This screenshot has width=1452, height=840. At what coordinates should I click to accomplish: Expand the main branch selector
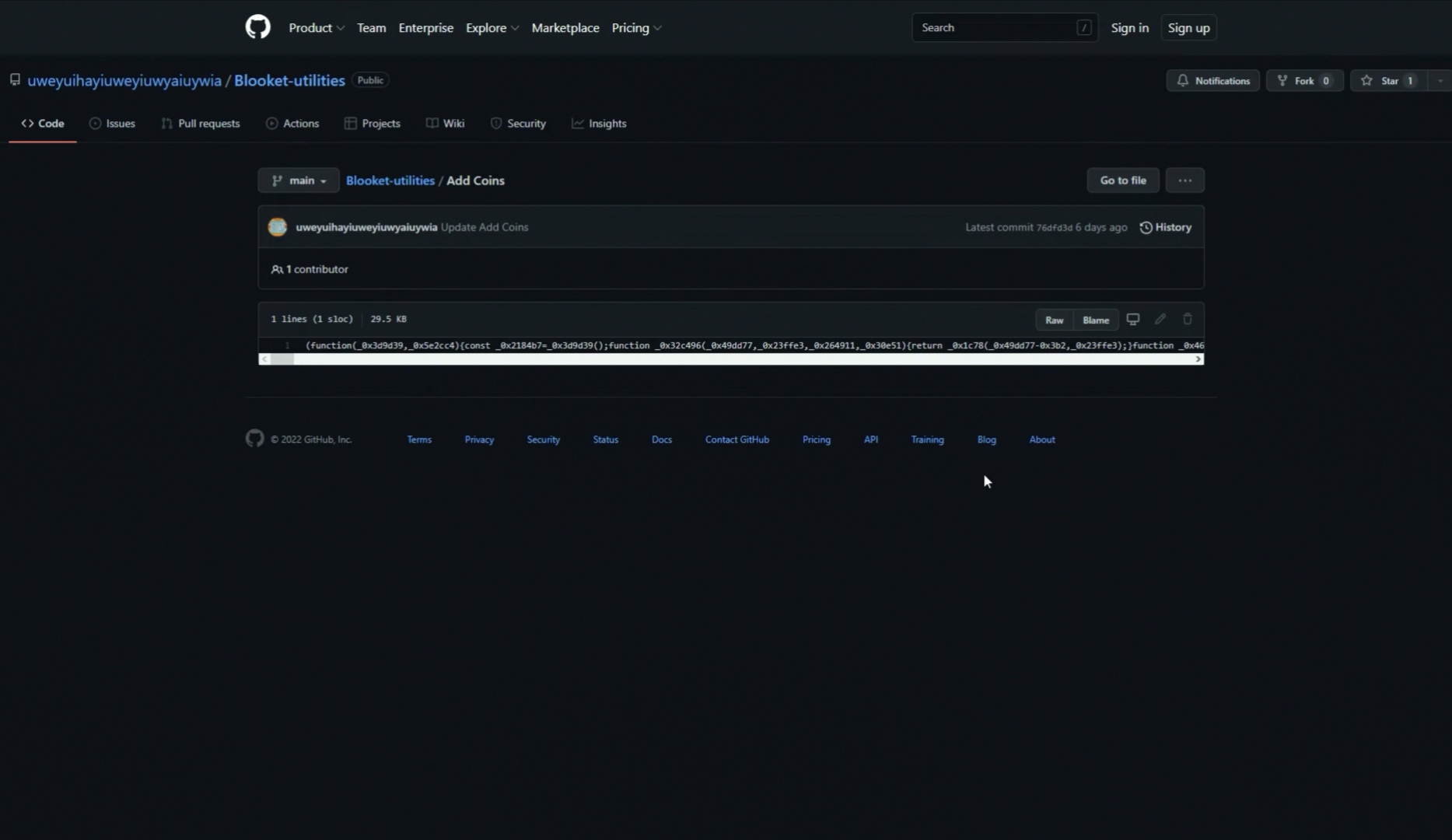(299, 180)
